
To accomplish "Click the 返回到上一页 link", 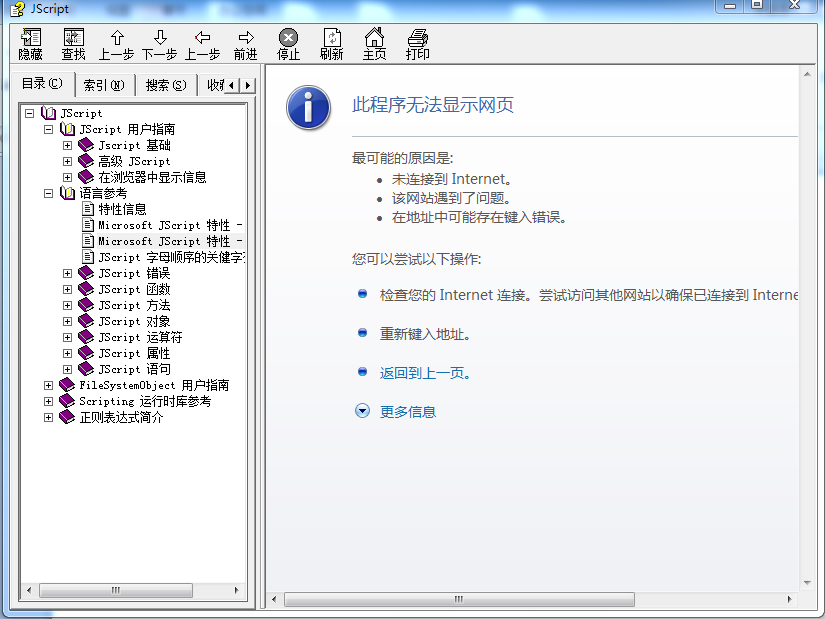I will pos(425,373).
